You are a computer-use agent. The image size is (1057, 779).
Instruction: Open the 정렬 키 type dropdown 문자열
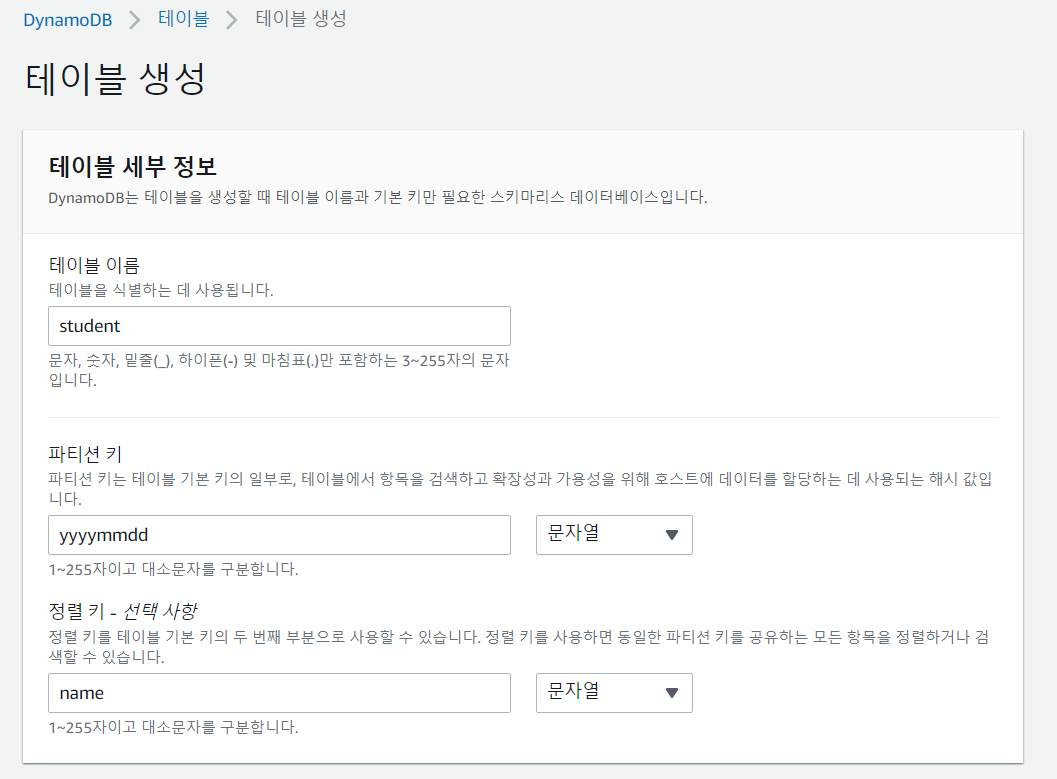614,693
